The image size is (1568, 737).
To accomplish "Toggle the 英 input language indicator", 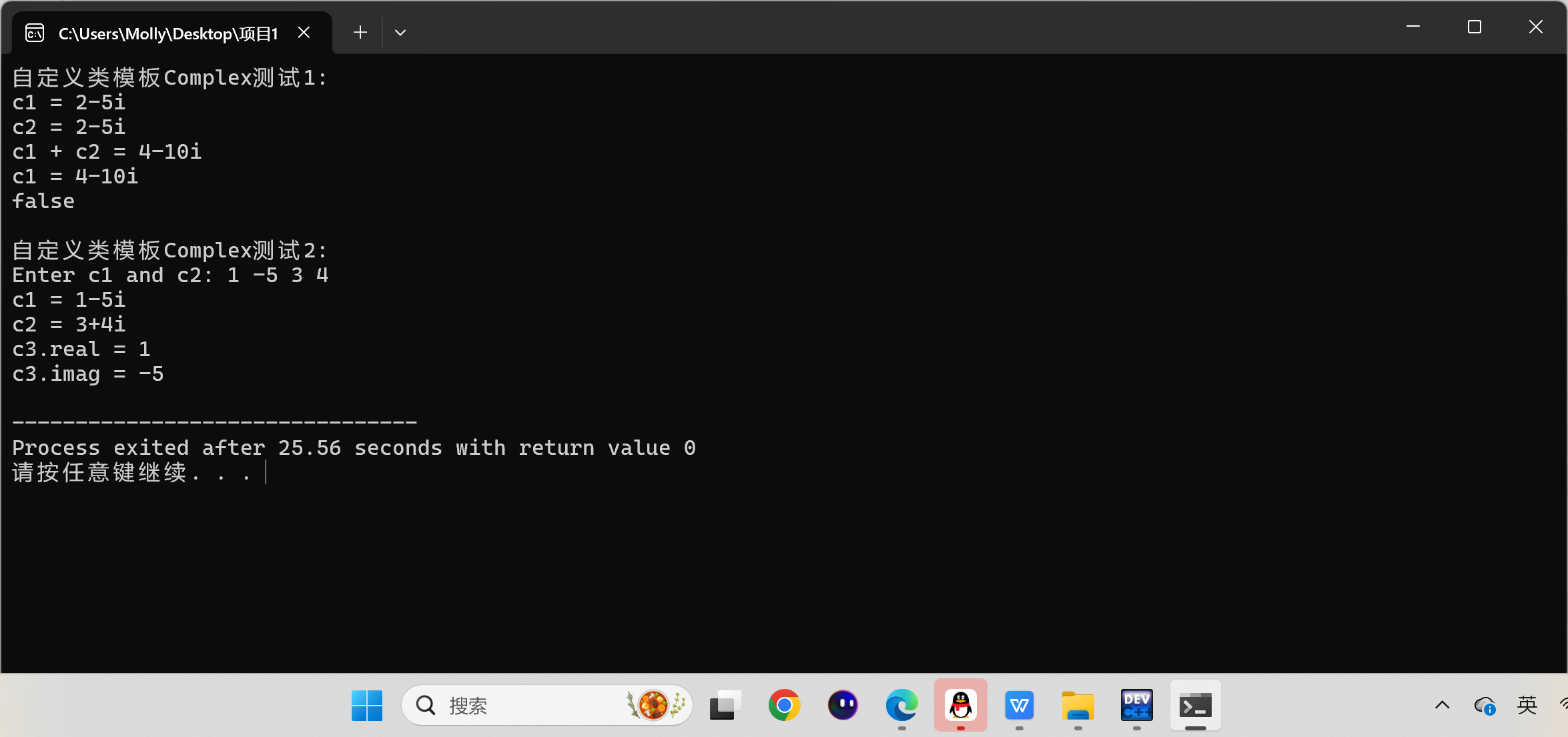I will pos(1527,705).
